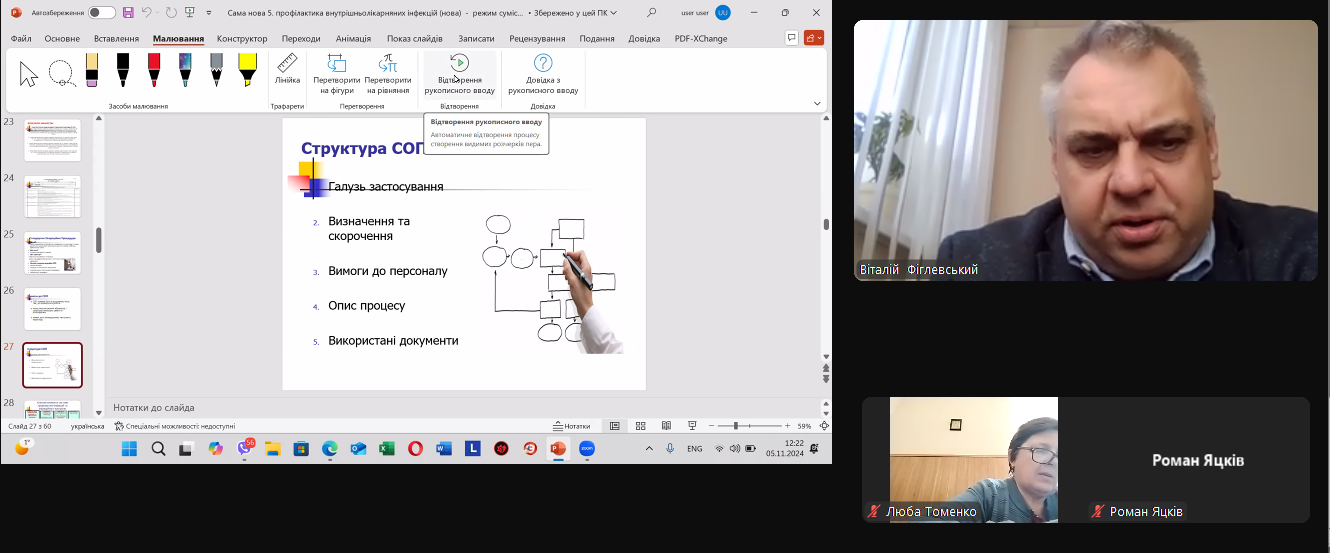
Task: Switch to Reading view
Action: [x=667, y=426]
